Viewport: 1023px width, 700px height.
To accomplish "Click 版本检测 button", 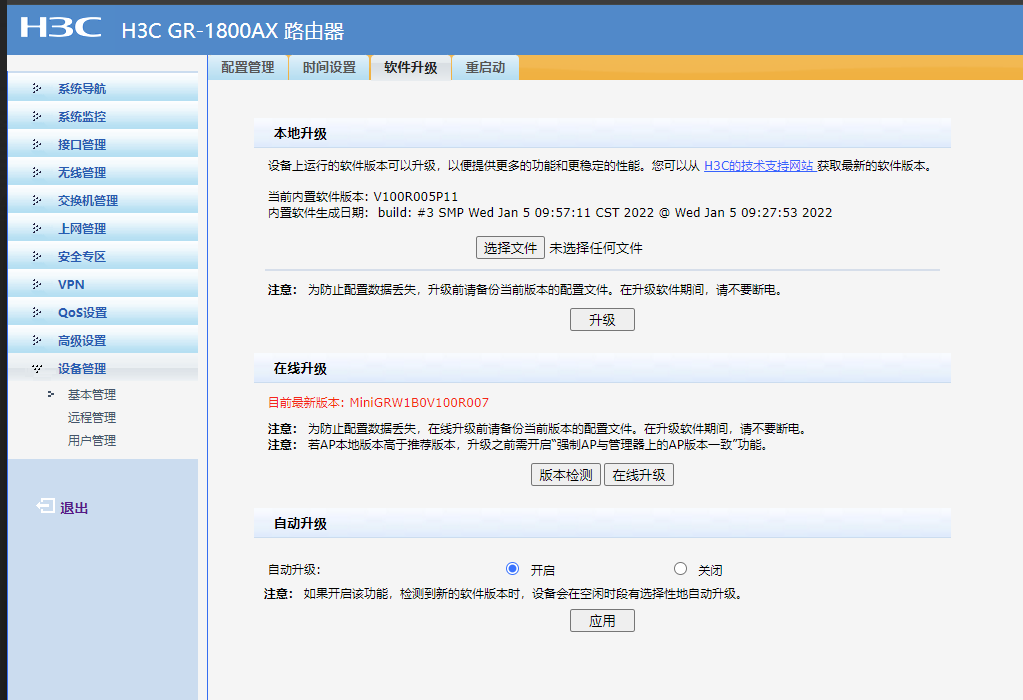I will click(566, 475).
